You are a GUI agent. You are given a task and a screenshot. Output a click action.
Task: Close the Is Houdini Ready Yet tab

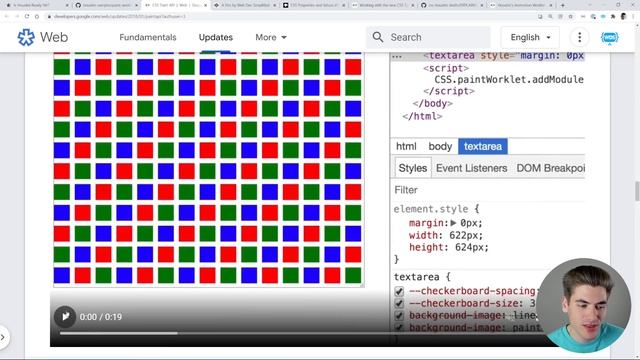[67, 5]
